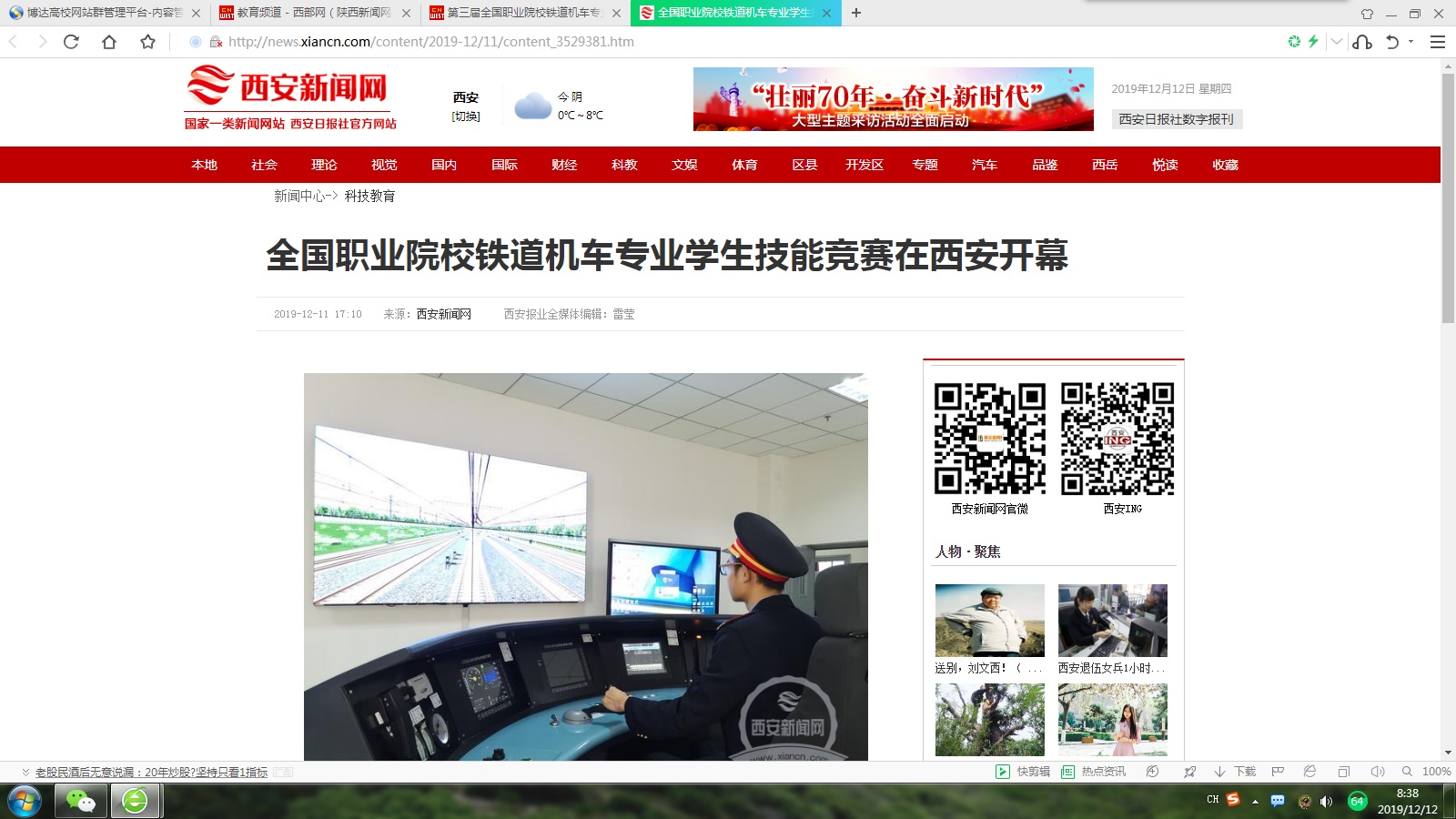Toggle the 切换 city switch for weather
The width and height of the screenshot is (1456, 819).
click(x=466, y=116)
